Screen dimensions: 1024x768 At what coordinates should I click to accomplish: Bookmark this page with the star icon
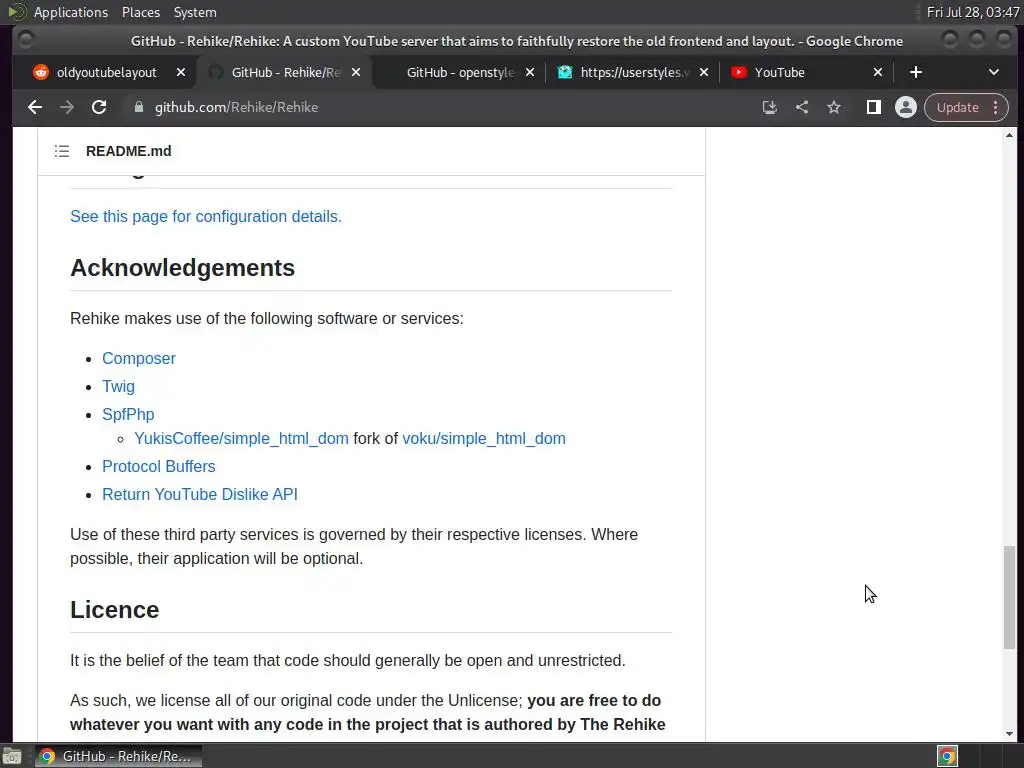[834, 107]
